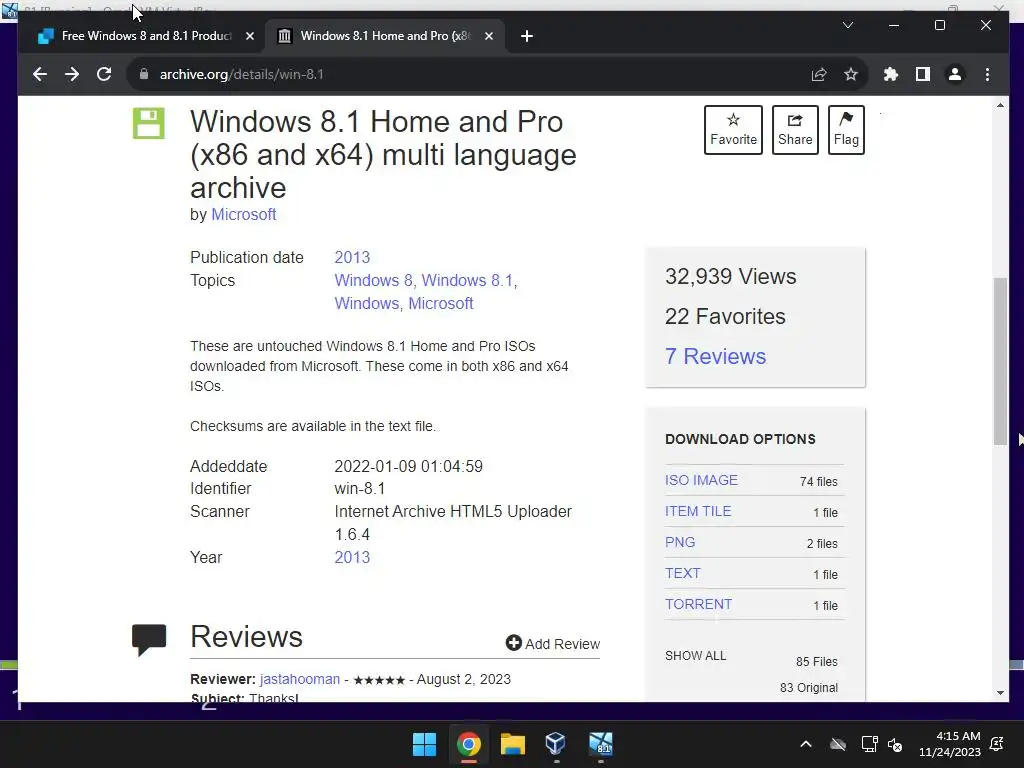Go forward in browser history

click(x=72, y=74)
